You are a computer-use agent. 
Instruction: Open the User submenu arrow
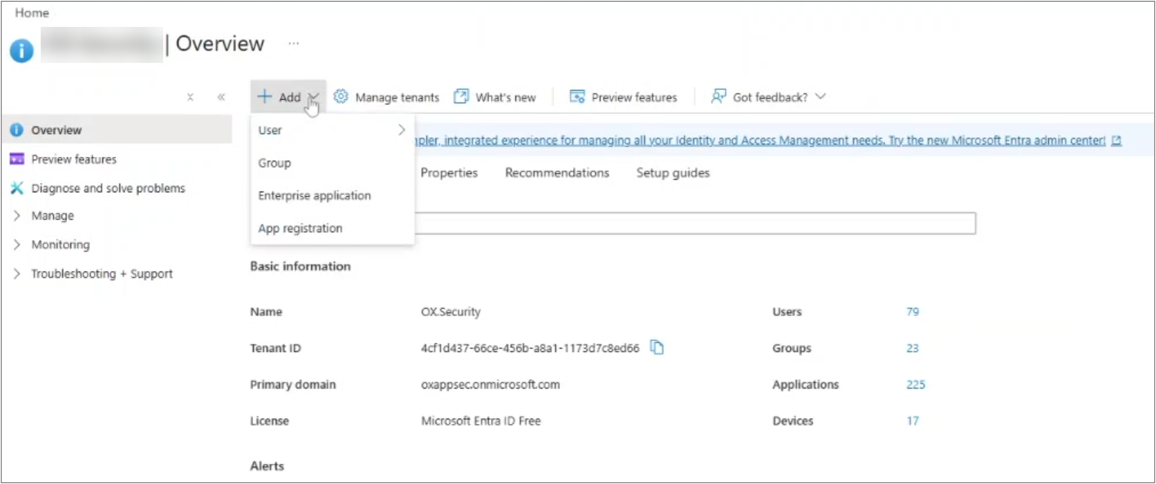[x=401, y=130]
